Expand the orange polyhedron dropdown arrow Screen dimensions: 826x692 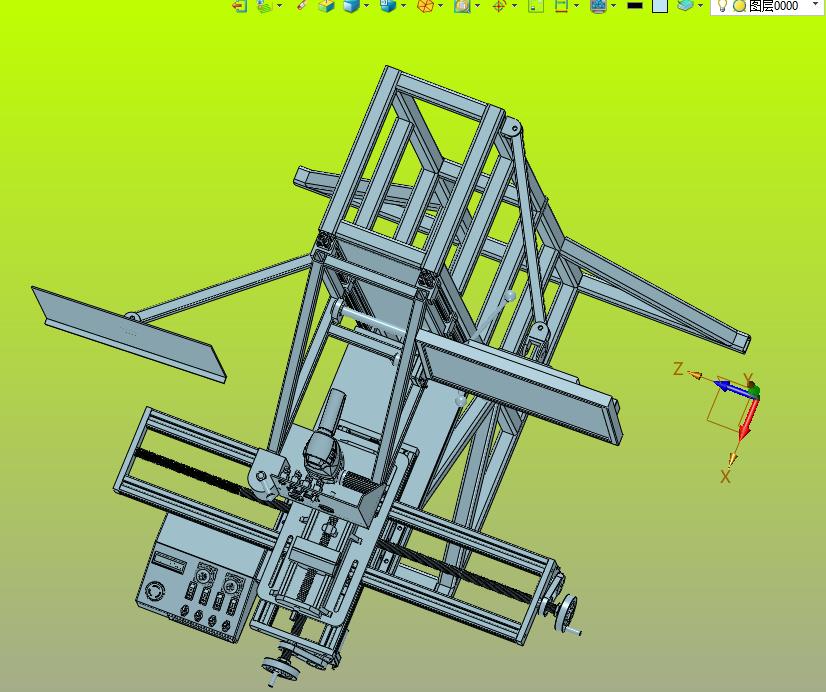[x=440, y=6]
